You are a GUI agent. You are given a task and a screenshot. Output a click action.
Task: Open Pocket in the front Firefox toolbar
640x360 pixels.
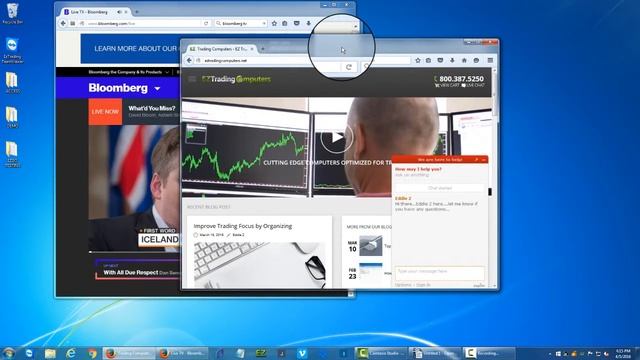pyautogui.click(x=440, y=60)
